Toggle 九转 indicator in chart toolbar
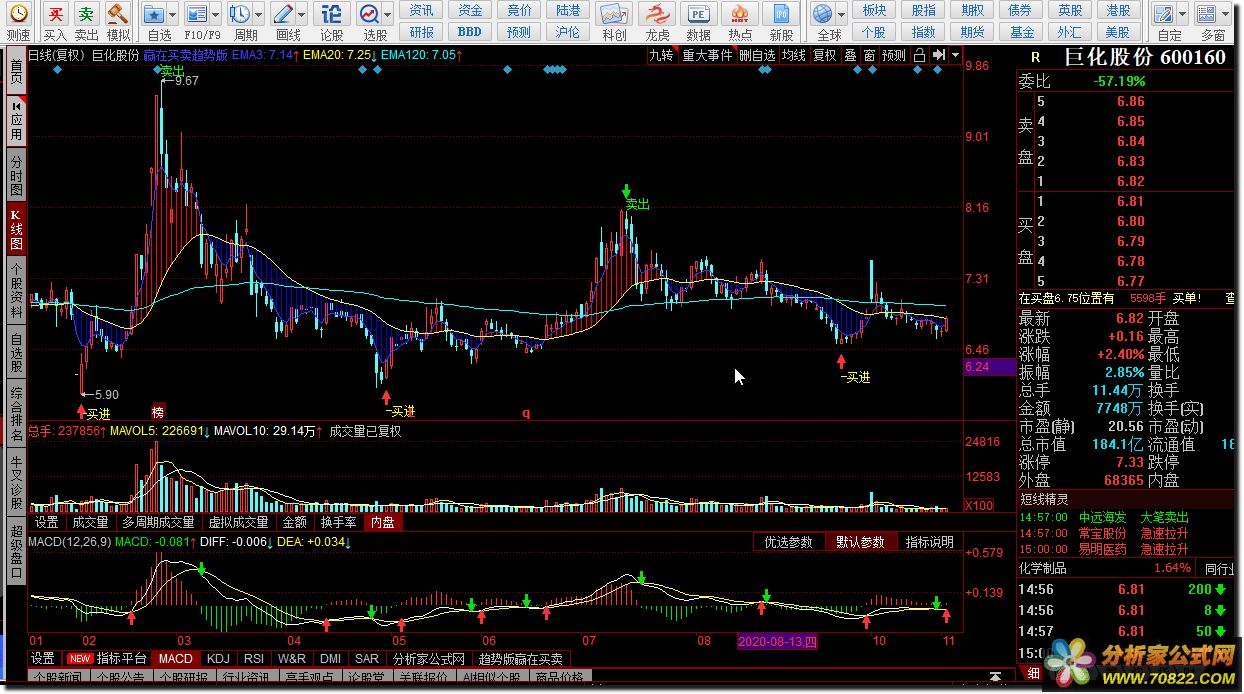The image size is (1244, 694). click(x=661, y=55)
